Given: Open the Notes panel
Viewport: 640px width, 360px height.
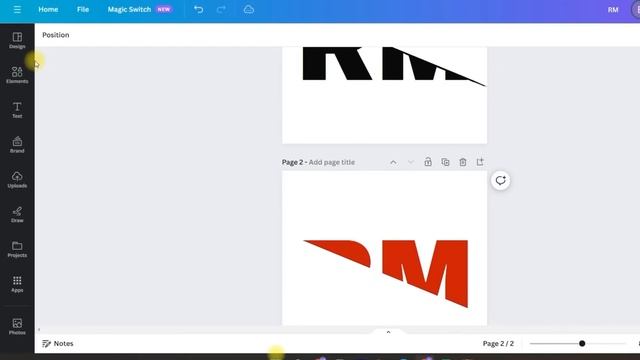Looking at the screenshot, I should point(58,344).
